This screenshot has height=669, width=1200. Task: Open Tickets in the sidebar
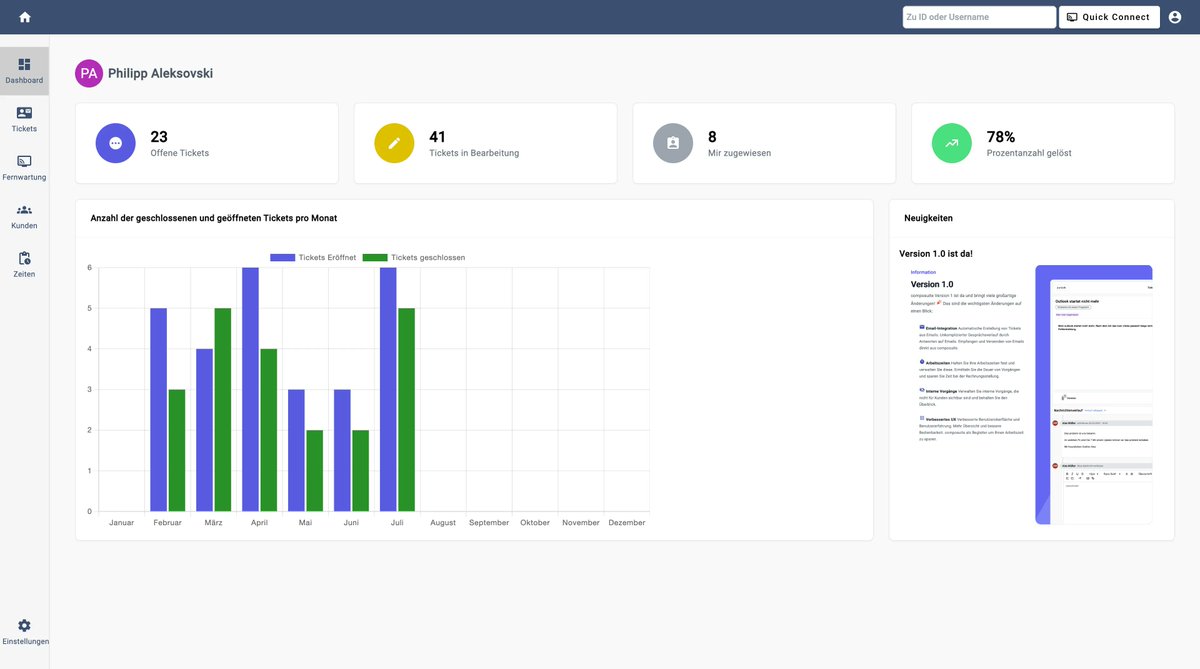click(24, 120)
